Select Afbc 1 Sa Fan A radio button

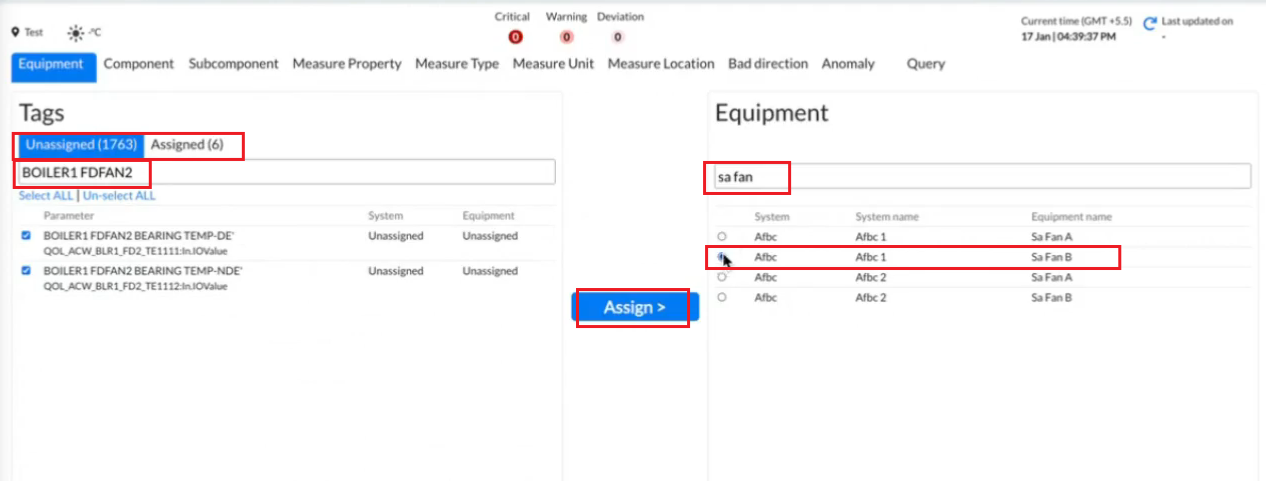(x=722, y=236)
